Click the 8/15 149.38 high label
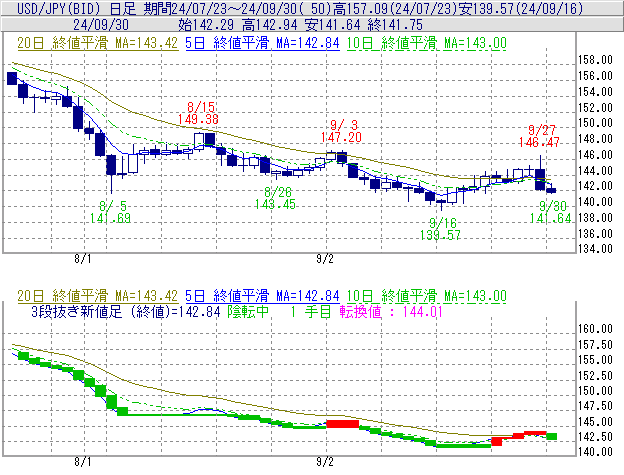624x475 pixels. click(198, 113)
